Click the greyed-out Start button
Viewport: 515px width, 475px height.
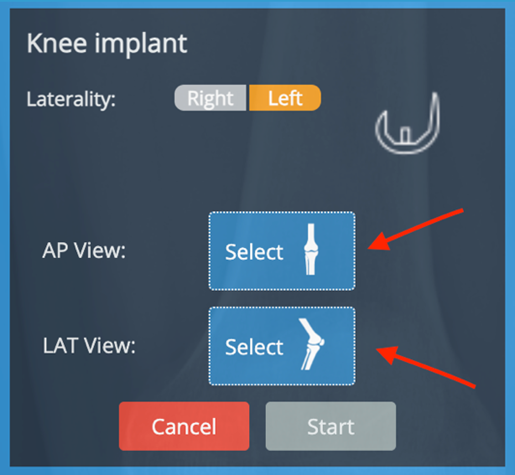tap(331, 426)
